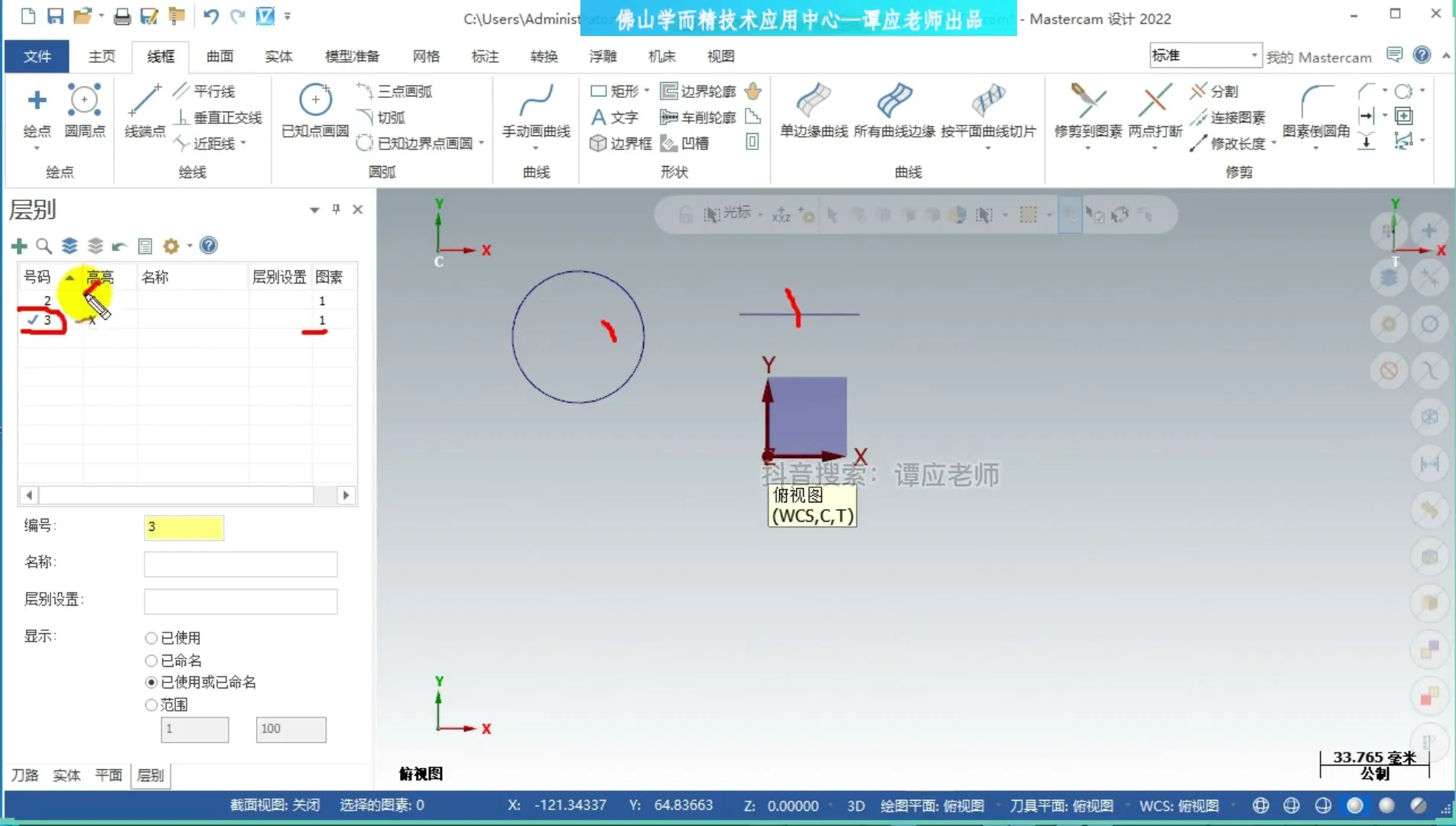1456x826 pixels.
Task: Select the 范围 display radio button
Action: click(151, 704)
